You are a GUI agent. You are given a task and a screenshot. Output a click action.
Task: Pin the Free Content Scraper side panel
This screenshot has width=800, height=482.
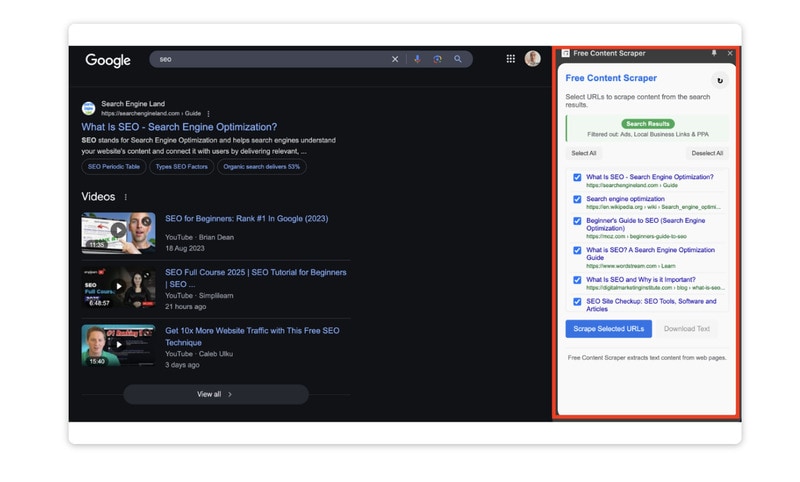point(714,53)
